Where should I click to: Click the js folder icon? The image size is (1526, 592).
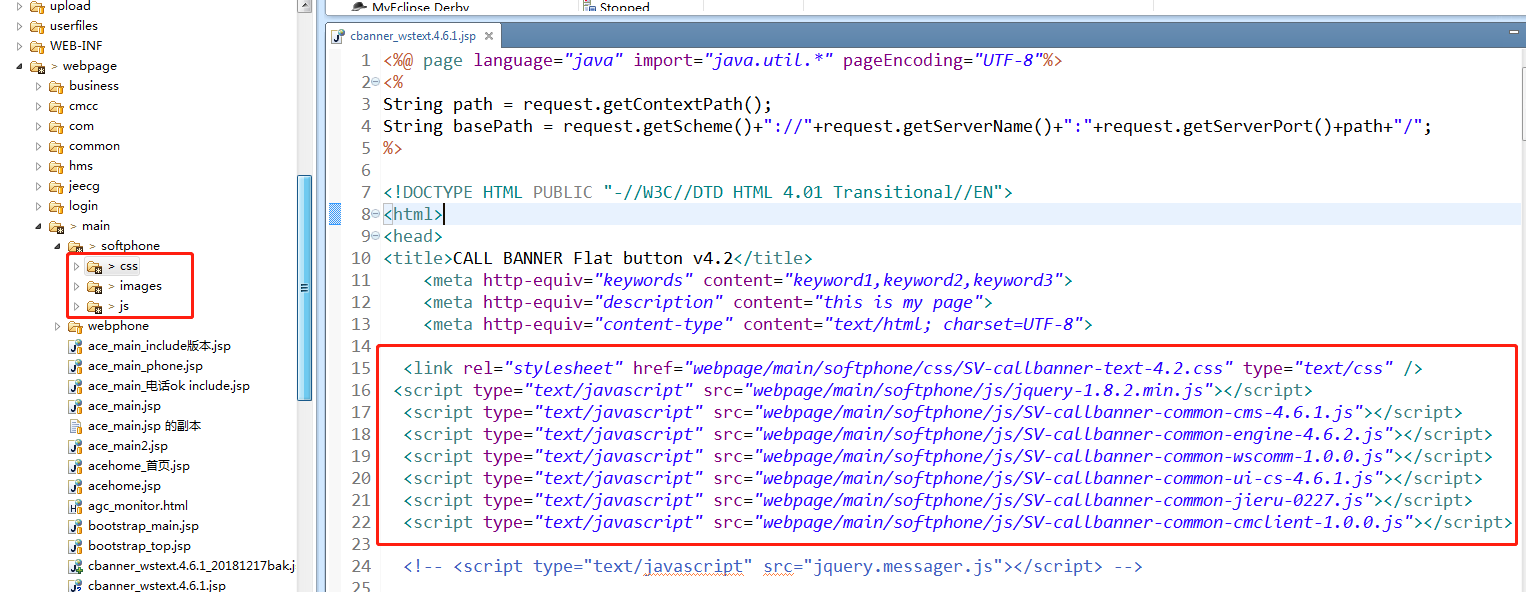click(94, 306)
